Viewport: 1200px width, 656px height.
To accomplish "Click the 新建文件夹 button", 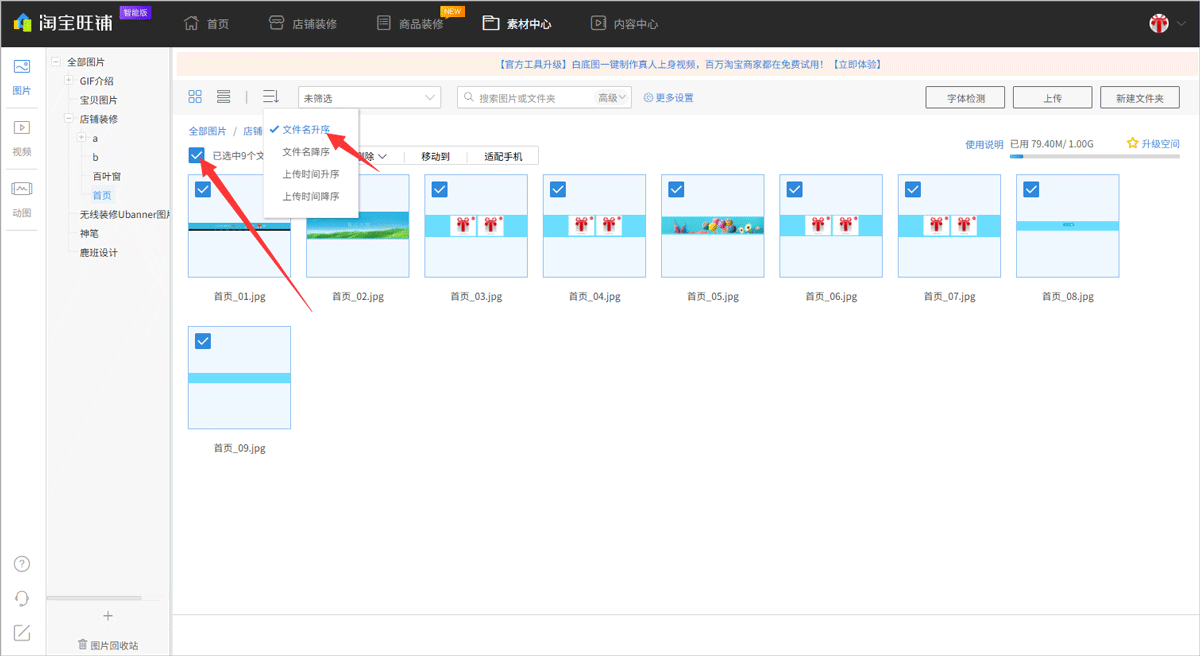I will pos(1139,98).
